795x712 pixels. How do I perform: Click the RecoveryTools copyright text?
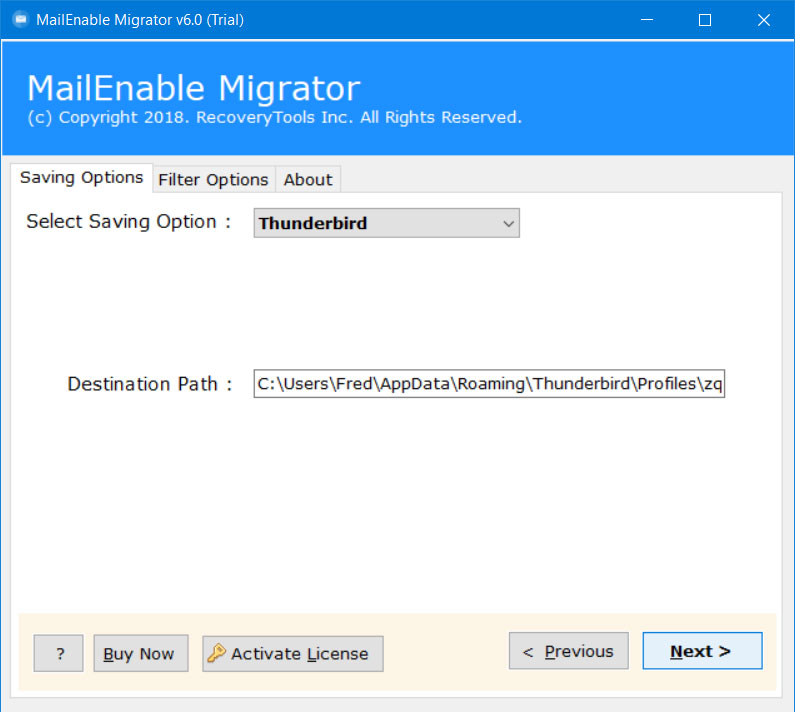coord(274,118)
